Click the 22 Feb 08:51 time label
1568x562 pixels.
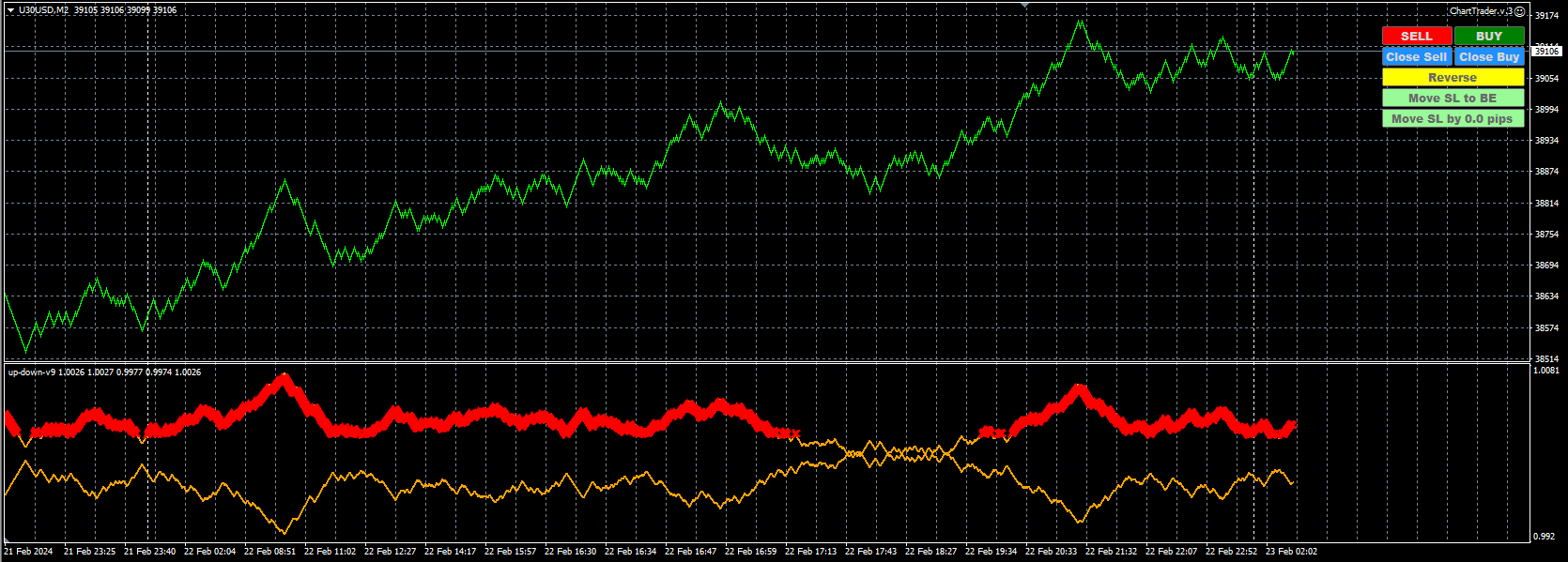(269, 552)
